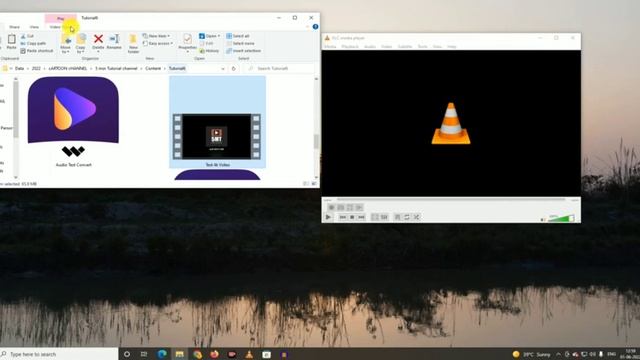Show hidden system tray icons
Screen dimensions: 640x360
pyautogui.click(x=558, y=354)
